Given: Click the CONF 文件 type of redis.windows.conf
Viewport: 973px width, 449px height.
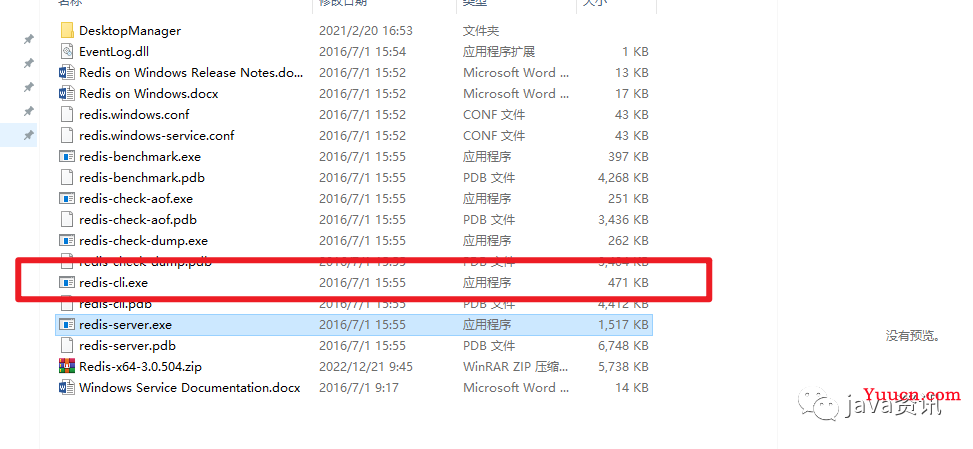Looking at the screenshot, I should point(494,115).
